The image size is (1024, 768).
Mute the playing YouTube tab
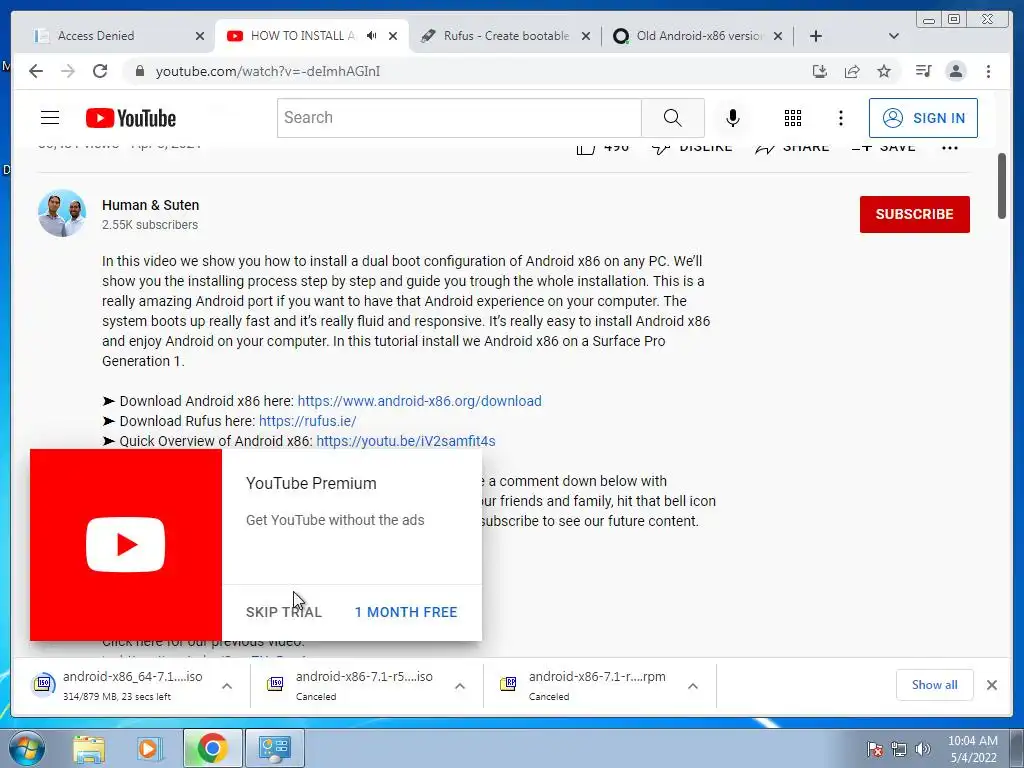(371, 36)
